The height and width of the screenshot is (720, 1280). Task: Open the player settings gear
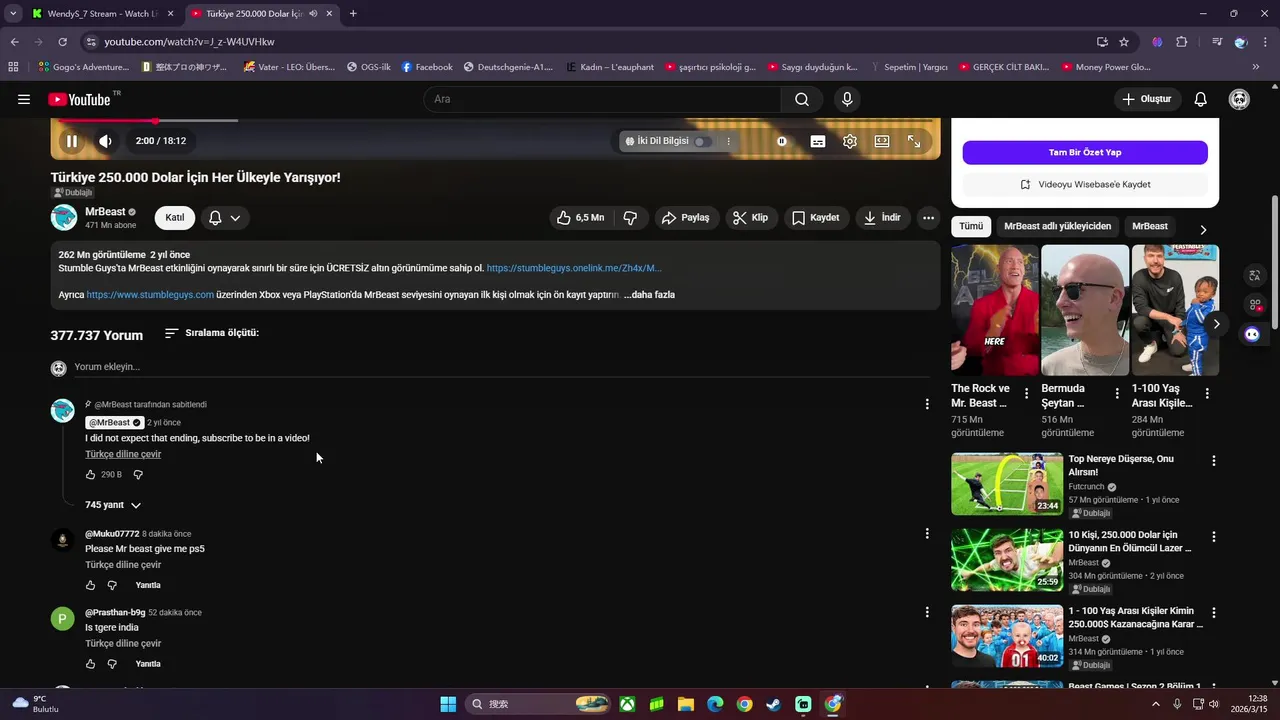[x=850, y=141]
